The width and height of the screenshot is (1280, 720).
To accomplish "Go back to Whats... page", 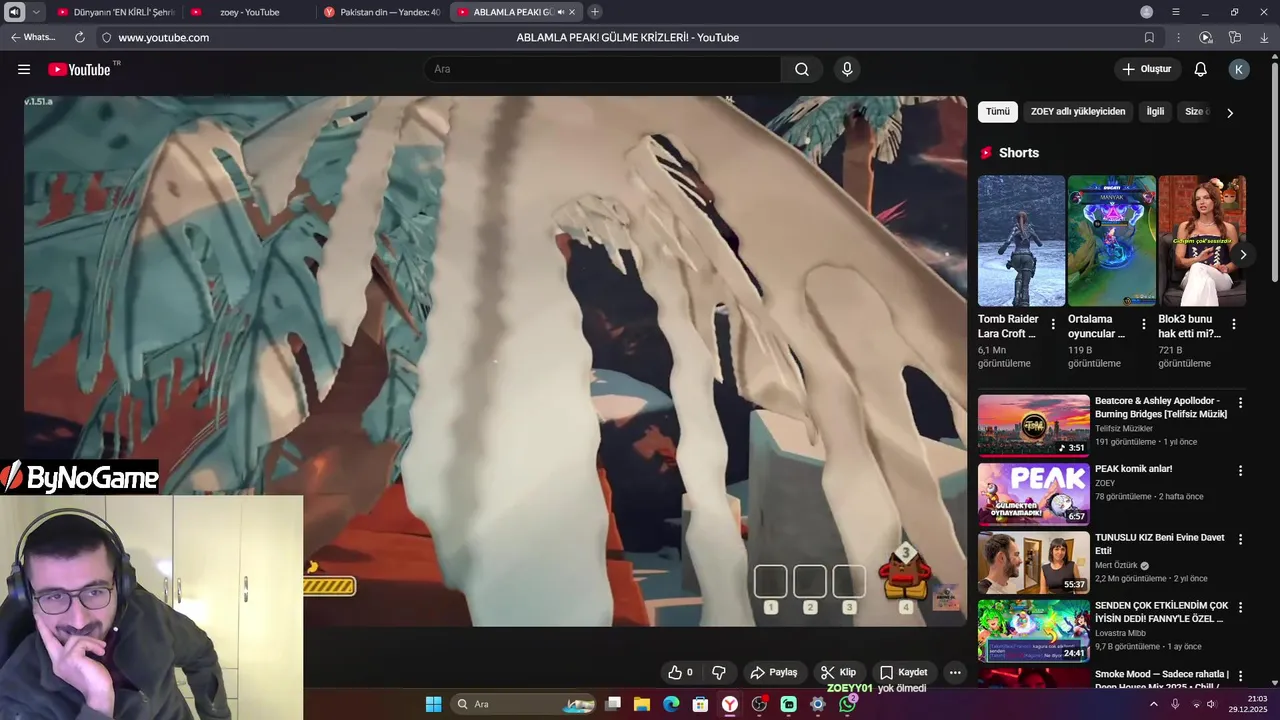I will point(32,37).
